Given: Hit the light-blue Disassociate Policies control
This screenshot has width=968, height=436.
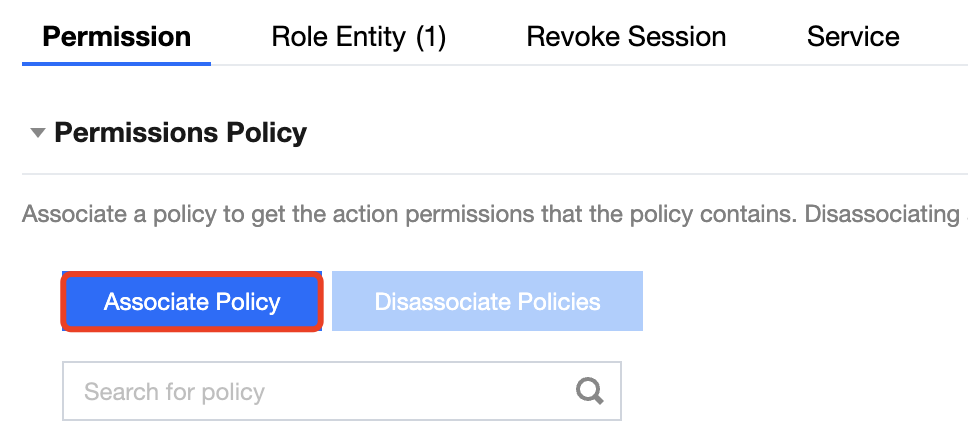Looking at the screenshot, I should [487, 301].
